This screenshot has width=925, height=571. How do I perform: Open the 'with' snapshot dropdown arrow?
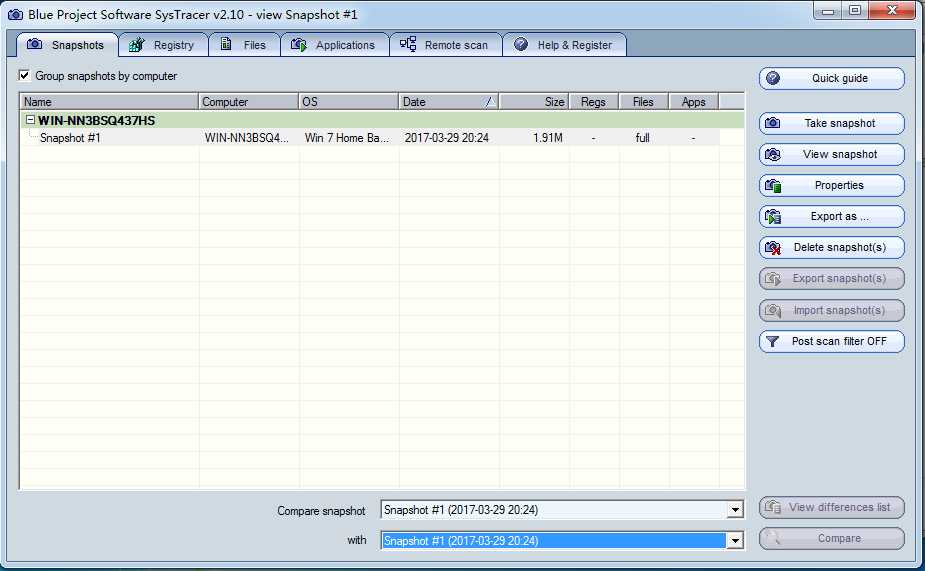pyautogui.click(x=735, y=540)
